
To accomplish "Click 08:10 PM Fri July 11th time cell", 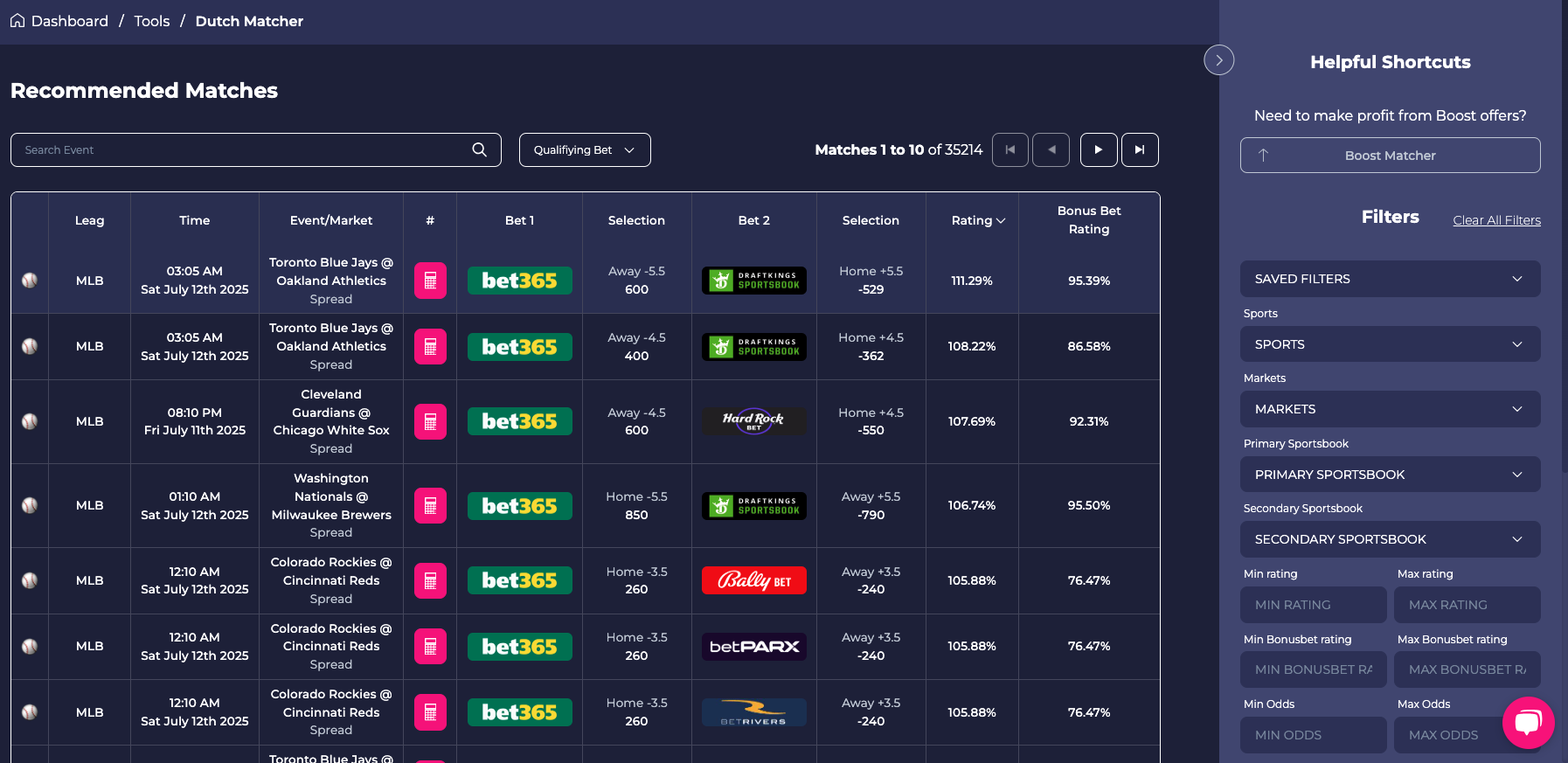I will 194,421.
